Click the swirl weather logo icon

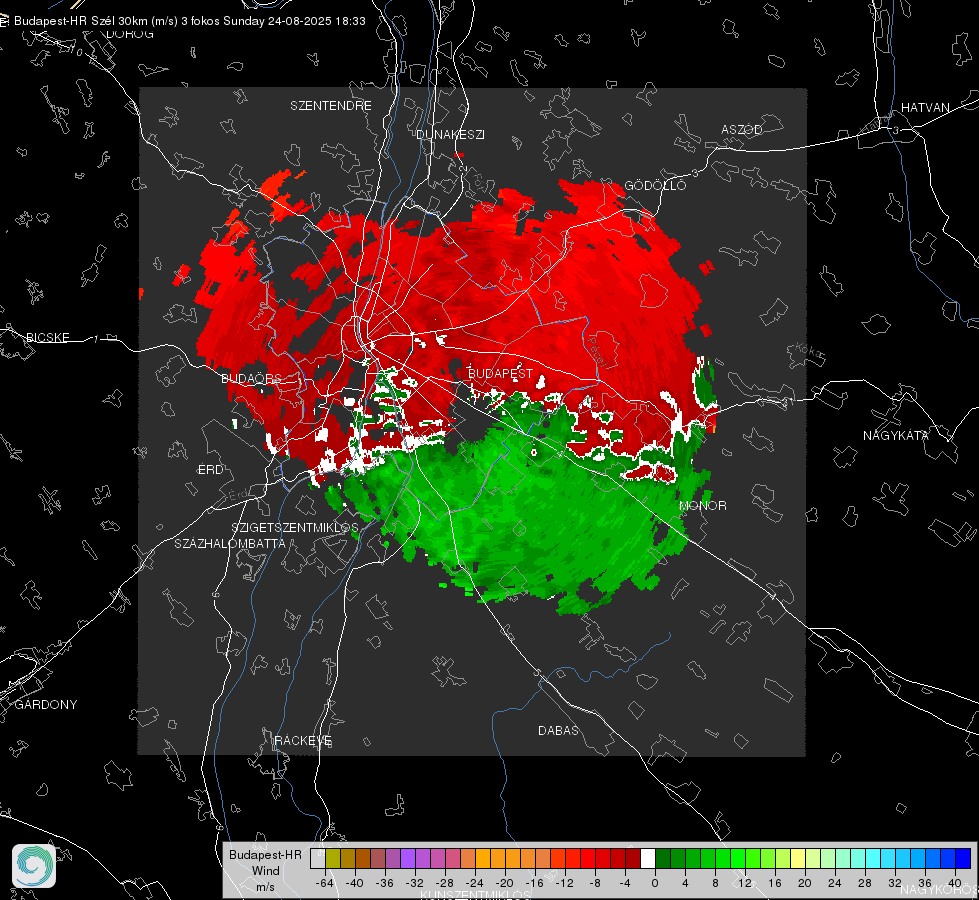(34, 866)
